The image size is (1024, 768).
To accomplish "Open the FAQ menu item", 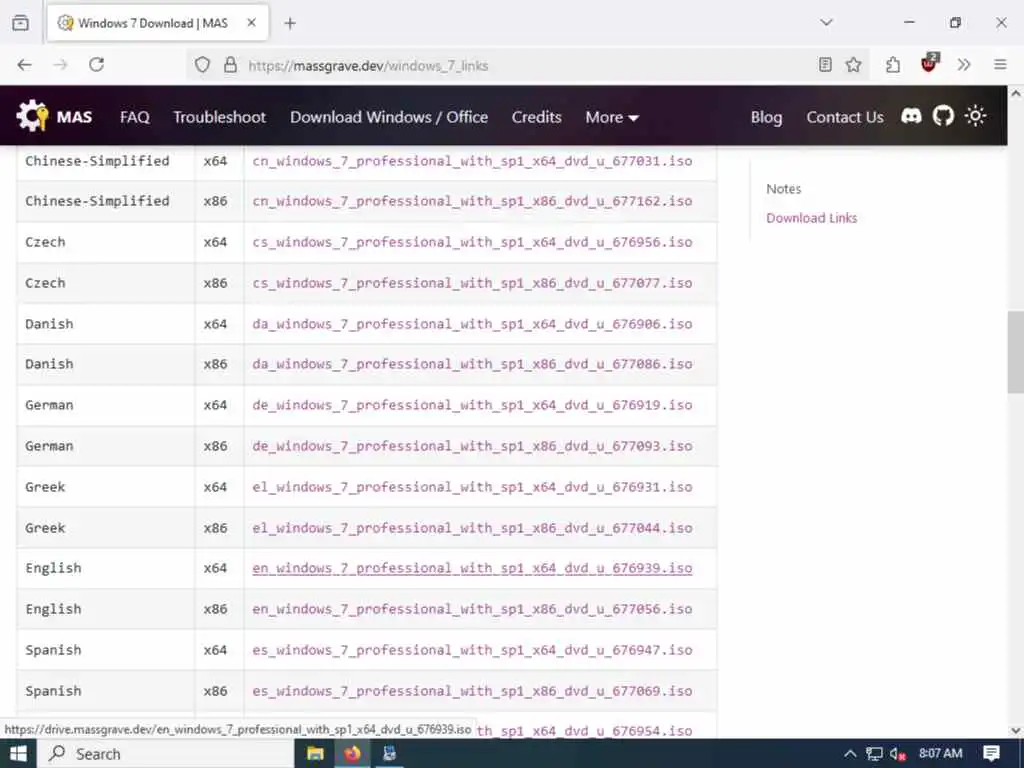I will coord(135,117).
